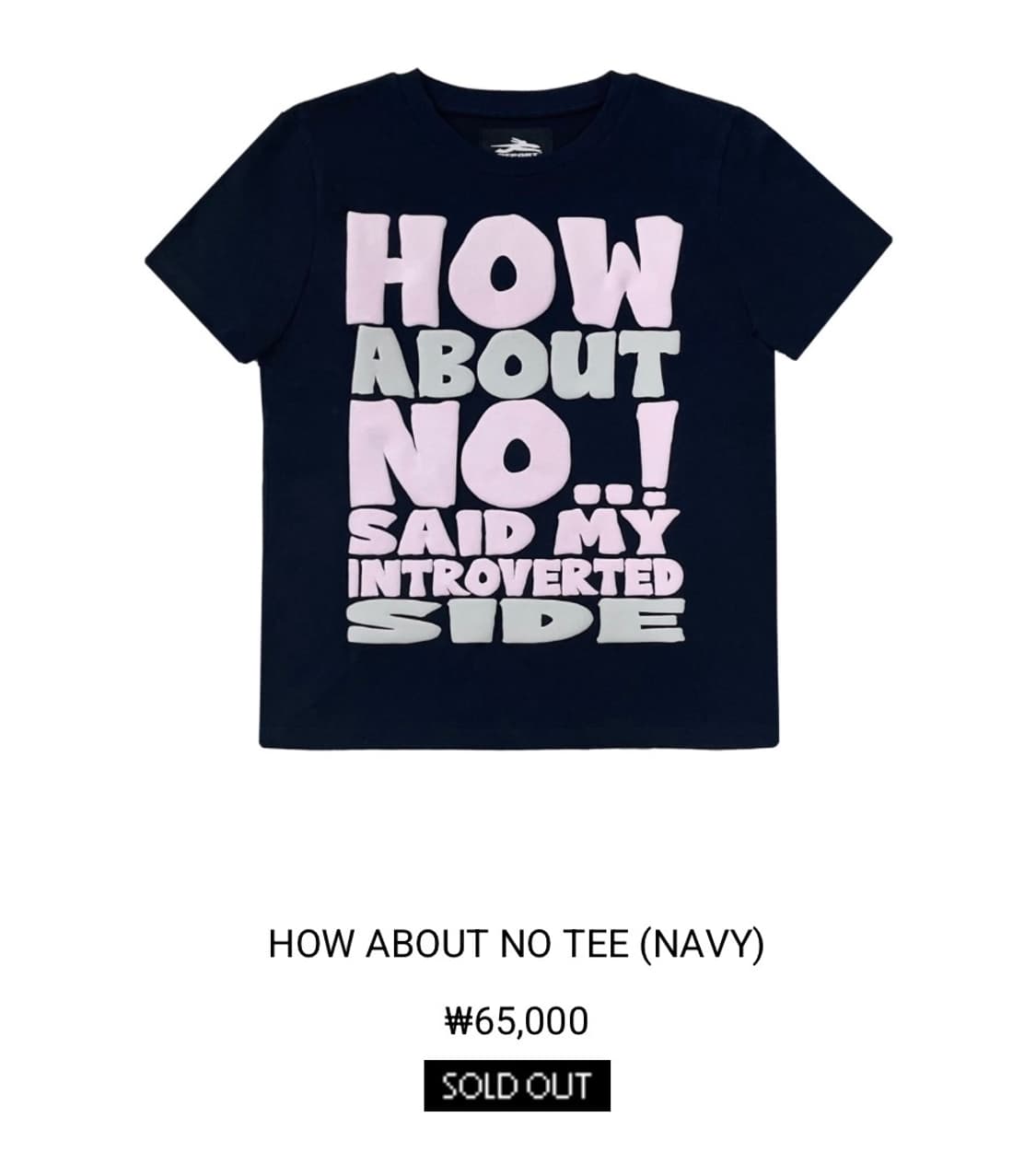The height and width of the screenshot is (1164, 1036).
Task: Click the grey ABOUT lettering on shirt
Action: 513,362
